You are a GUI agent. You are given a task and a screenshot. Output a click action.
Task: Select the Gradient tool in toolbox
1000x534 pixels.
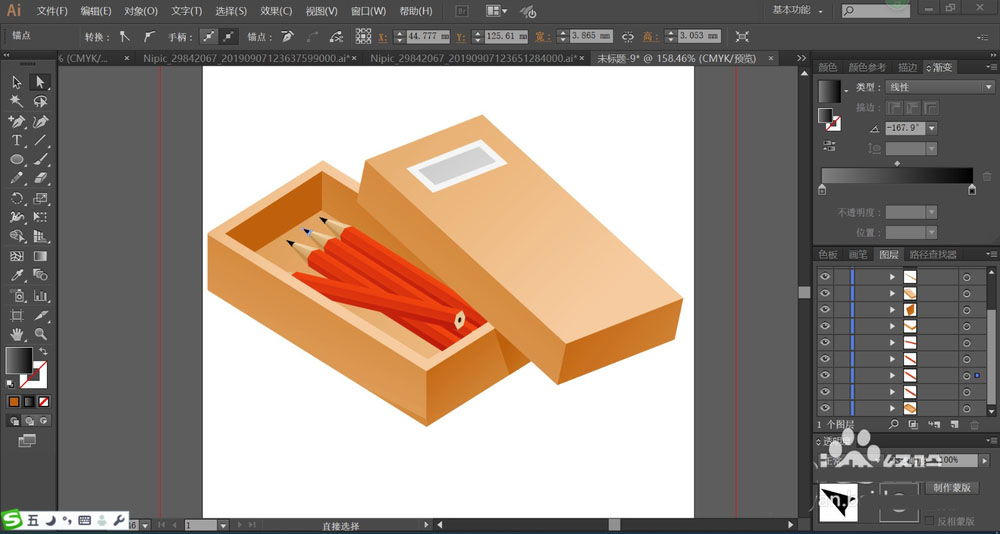pyautogui.click(x=40, y=256)
